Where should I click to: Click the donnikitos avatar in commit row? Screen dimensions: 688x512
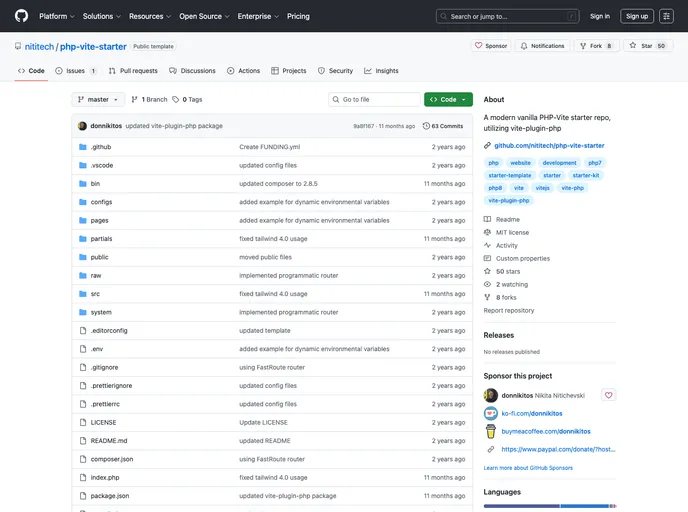(82, 126)
